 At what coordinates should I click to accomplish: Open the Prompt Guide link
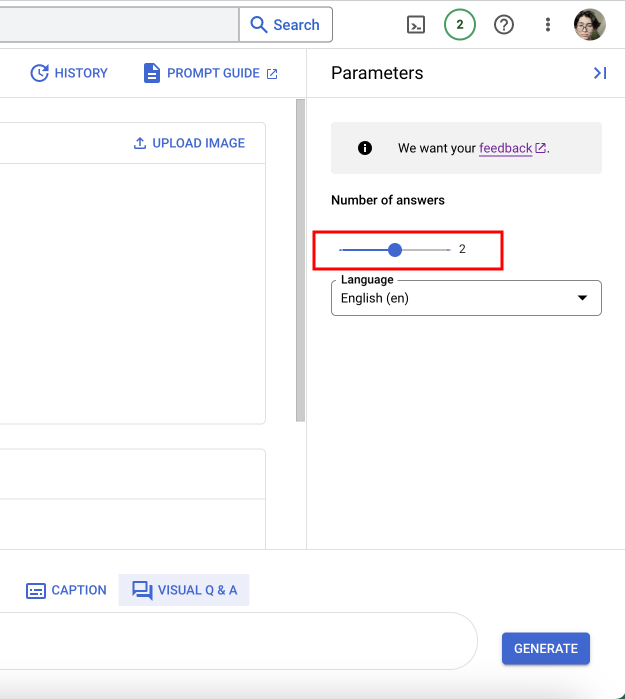pos(211,73)
